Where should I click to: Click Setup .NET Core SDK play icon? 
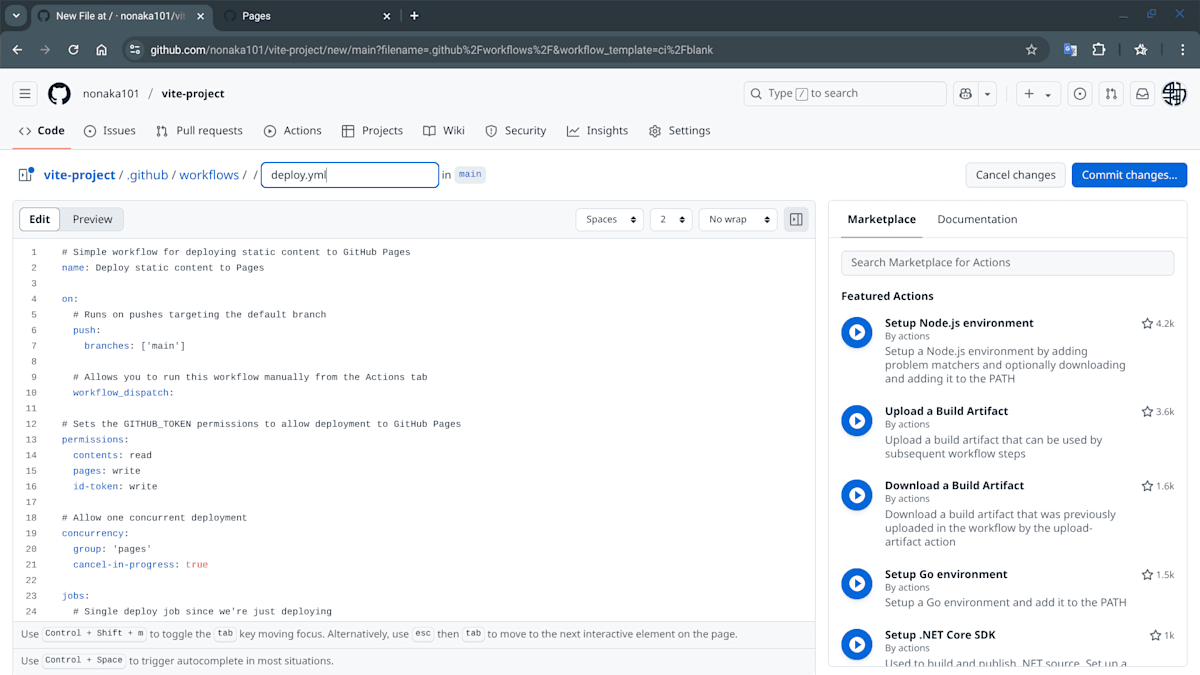pos(857,644)
